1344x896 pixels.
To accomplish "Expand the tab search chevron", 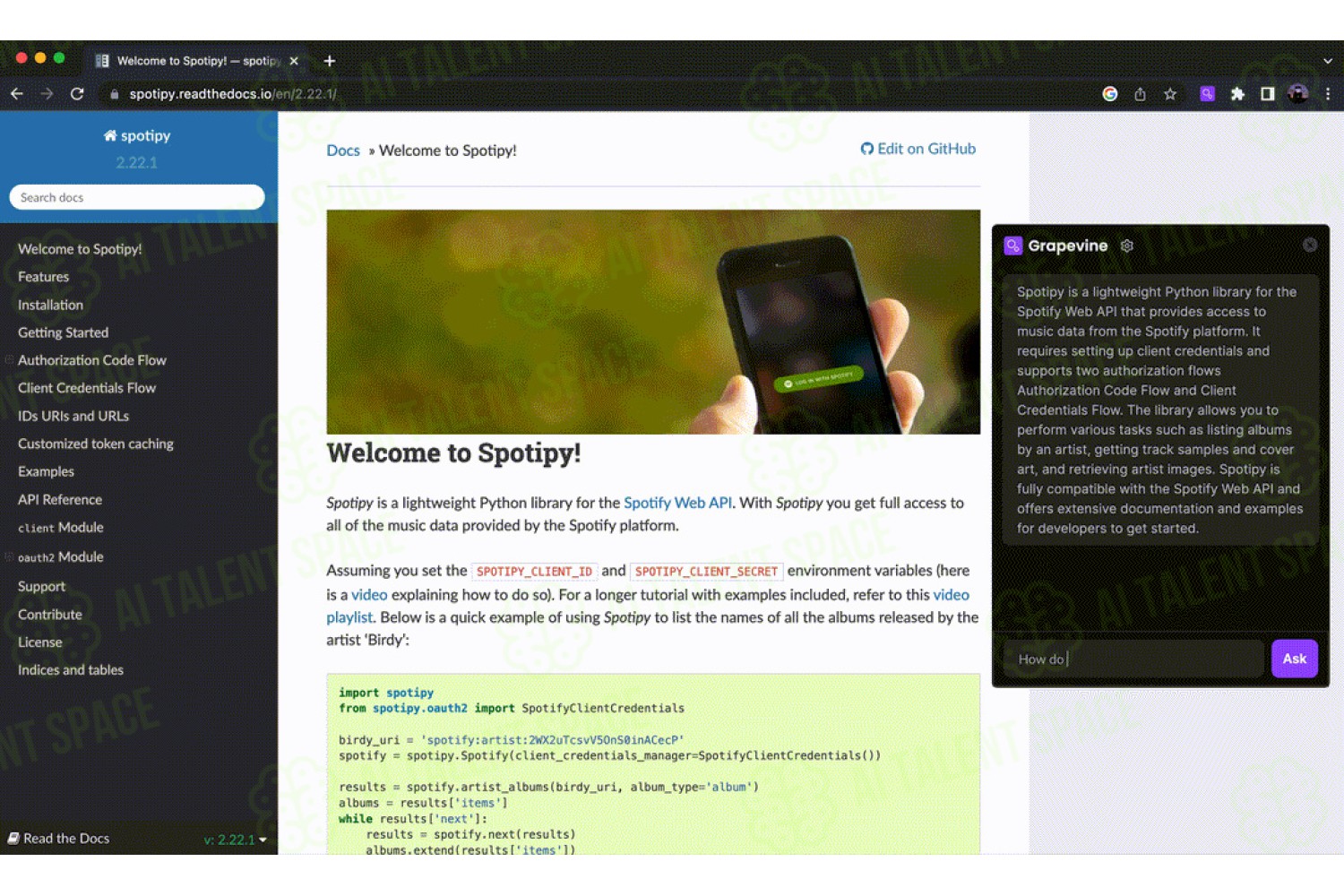I will pyautogui.click(x=1327, y=61).
